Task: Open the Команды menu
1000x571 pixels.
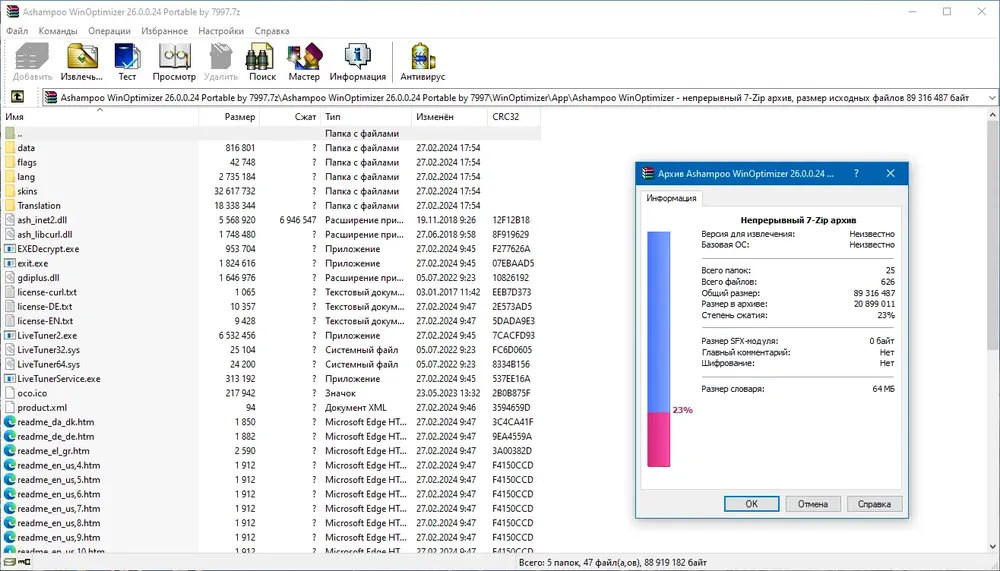Action: 58,31
